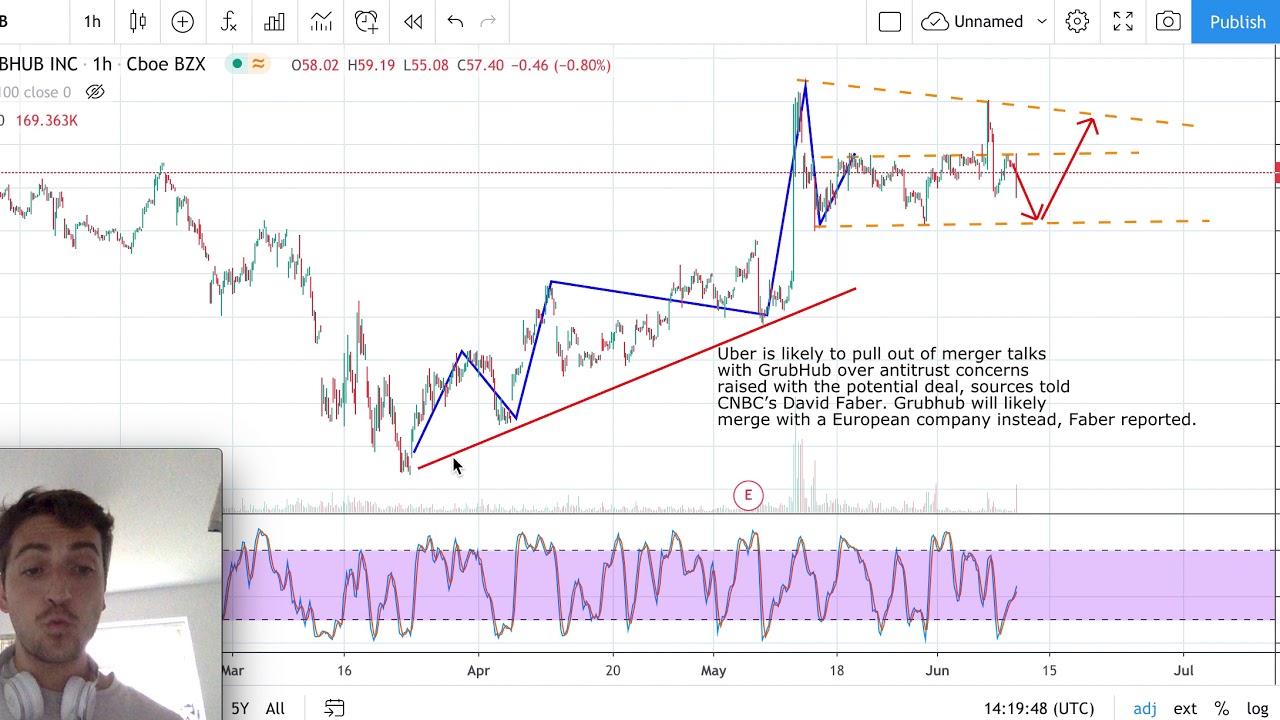The height and width of the screenshot is (720, 1280).
Task: Select the 100 close 0 indicator legend
Action: pyautogui.click(x=36, y=92)
